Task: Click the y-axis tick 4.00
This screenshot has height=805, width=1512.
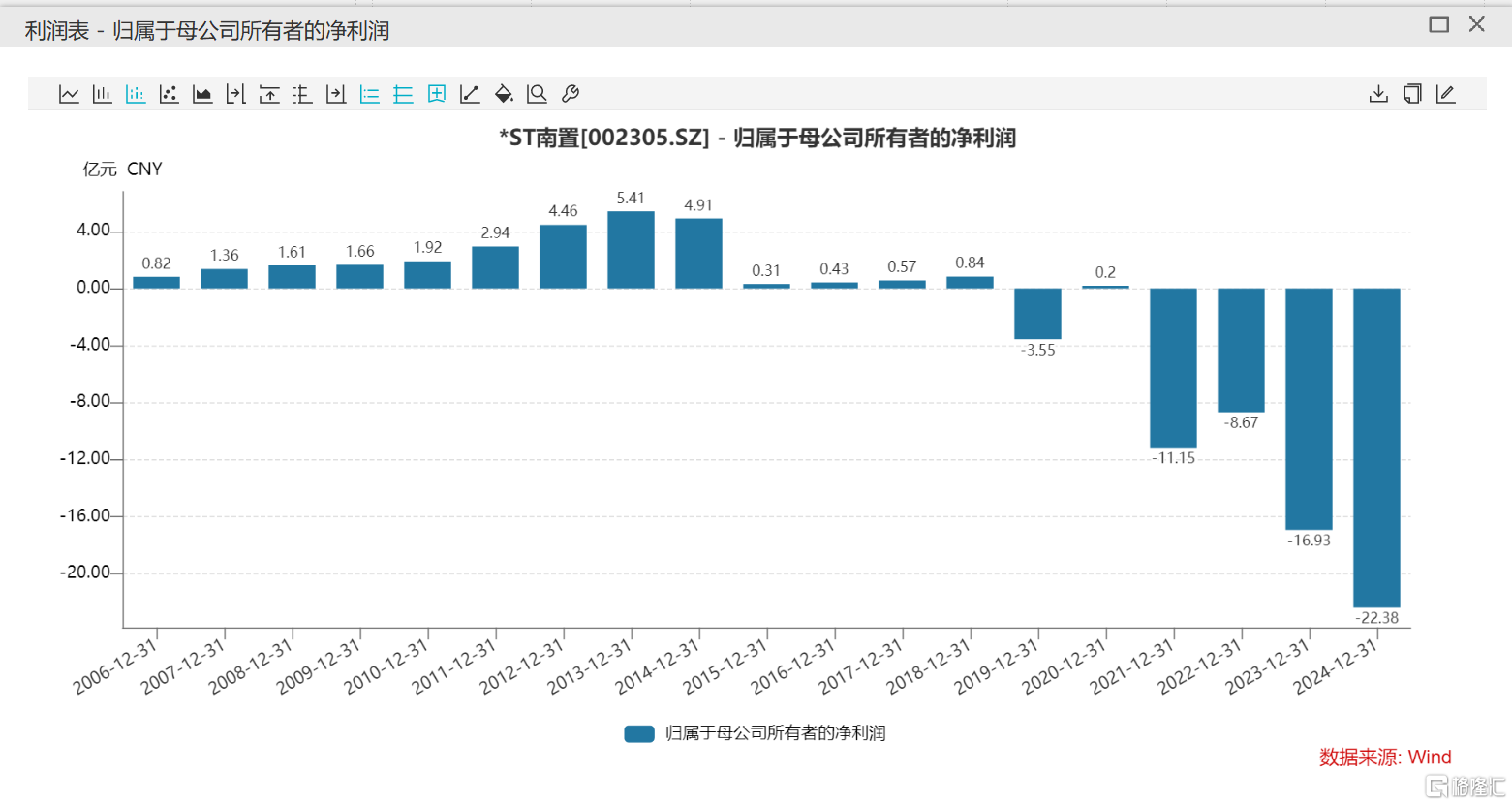Action: (x=94, y=231)
